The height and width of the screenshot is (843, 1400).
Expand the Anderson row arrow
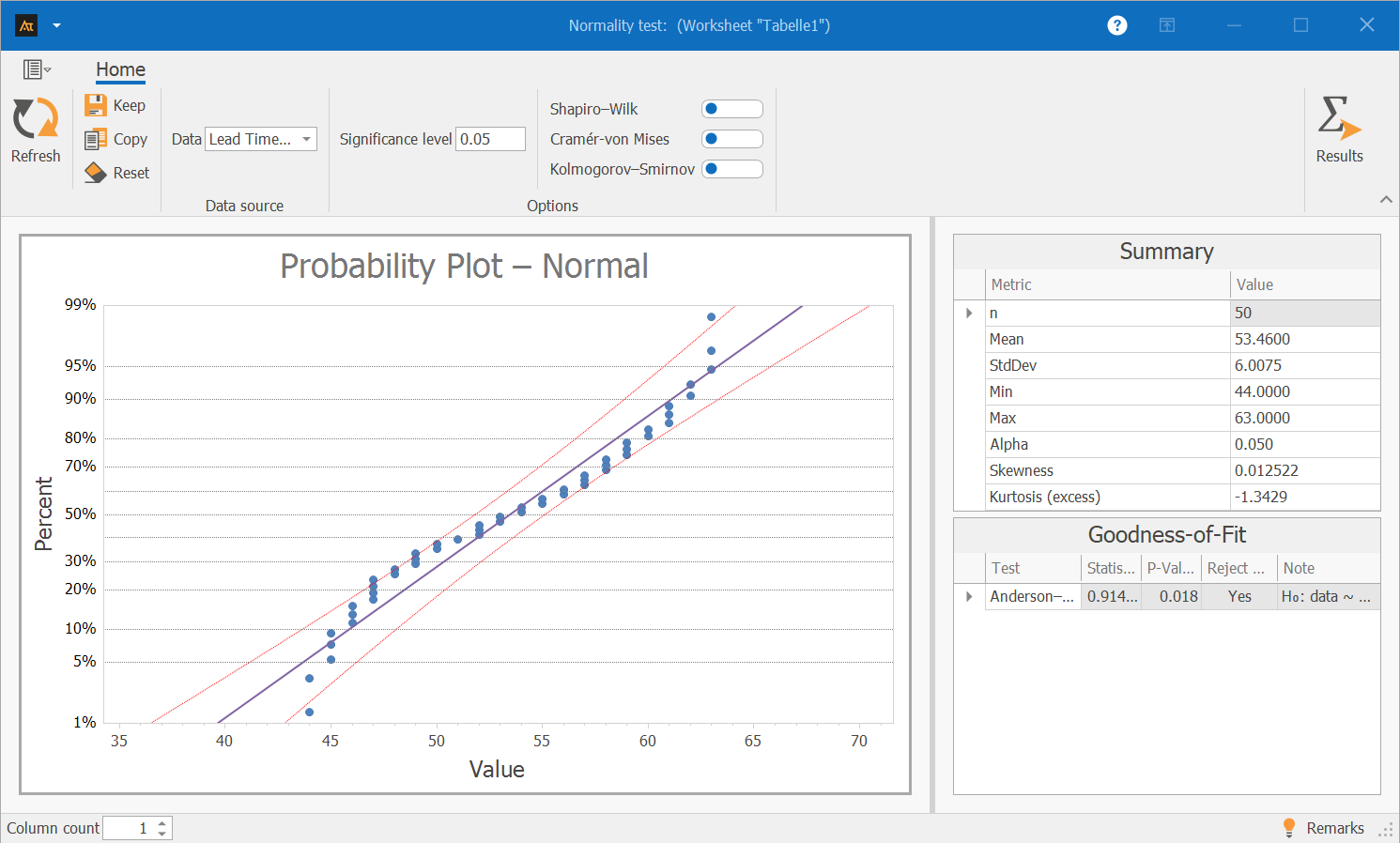[969, 596]
